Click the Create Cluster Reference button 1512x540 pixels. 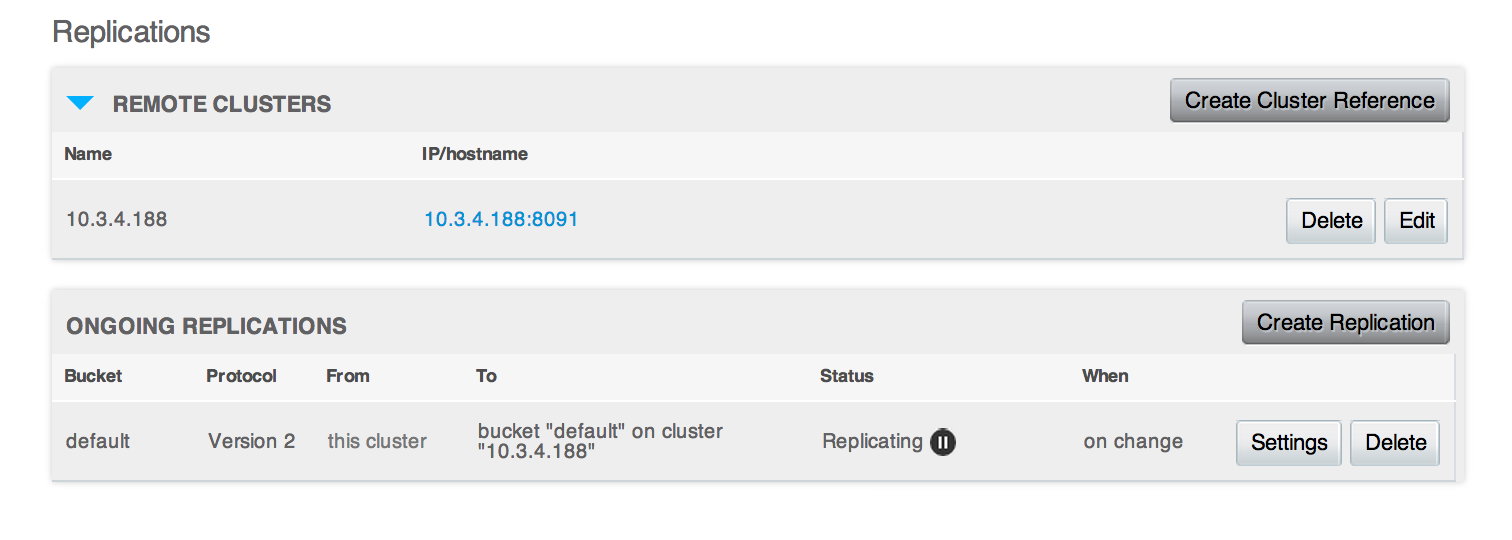[x=1309, y=101]
